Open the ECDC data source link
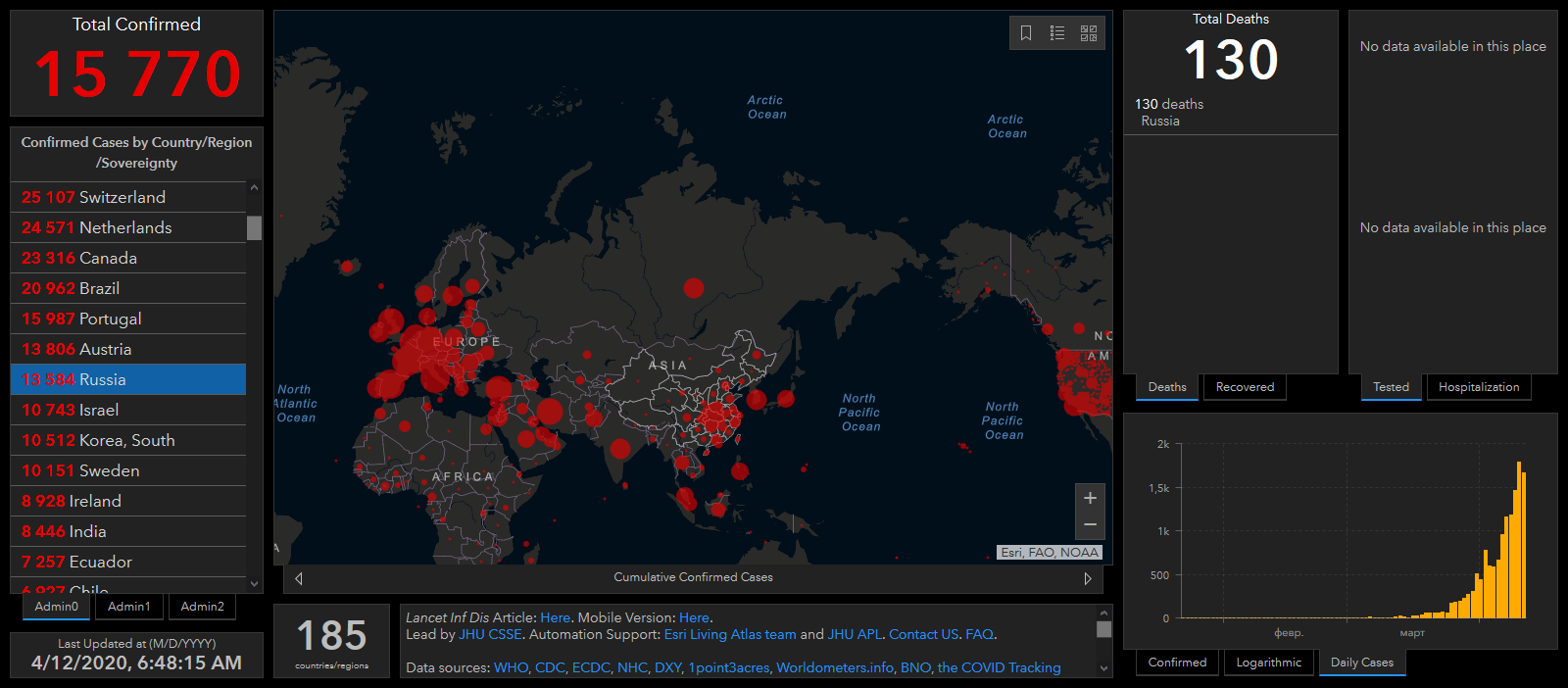This screenshot has height=688, width=1568. [x=591, y=667]
